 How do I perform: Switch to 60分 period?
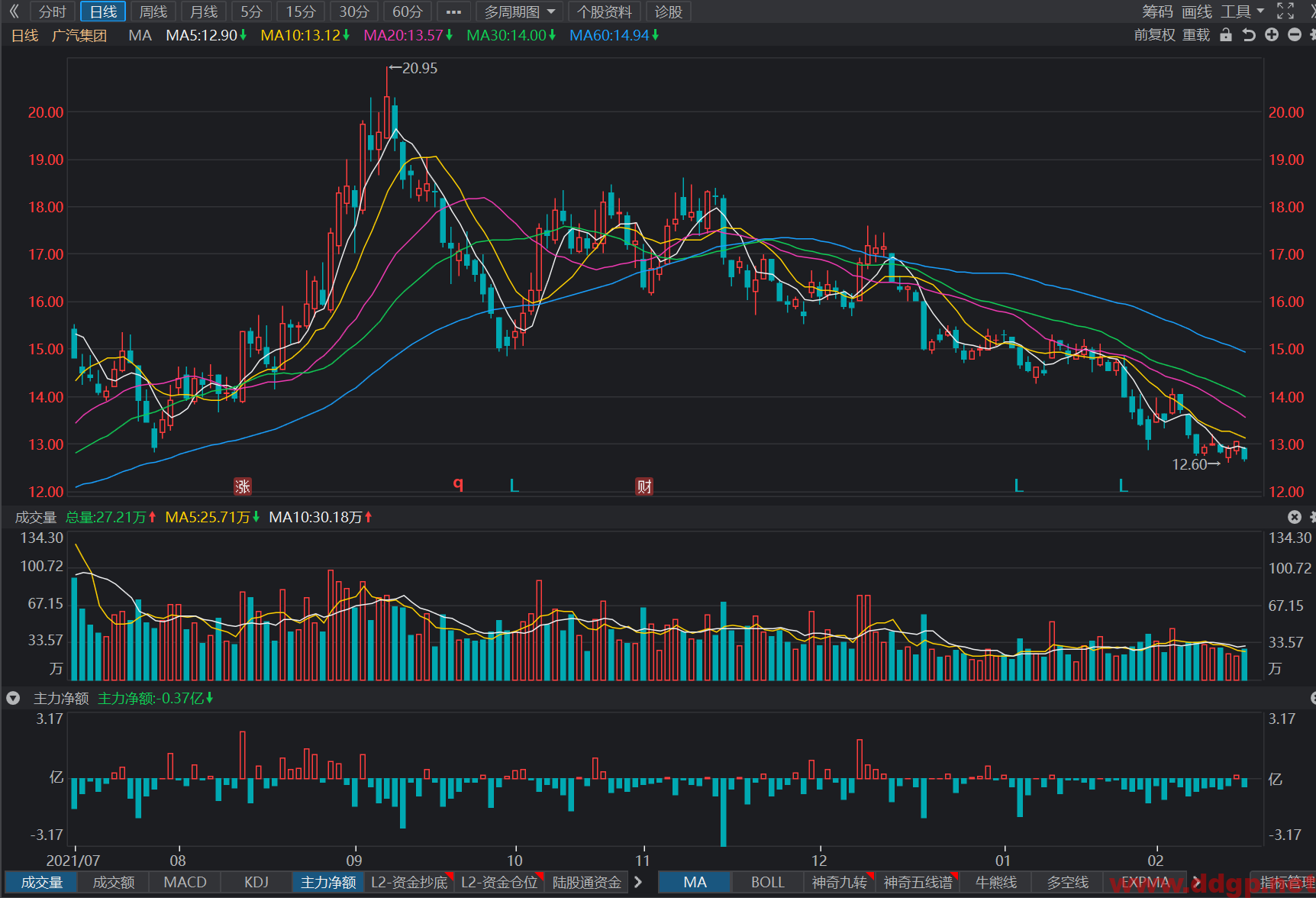coord(407,11)
